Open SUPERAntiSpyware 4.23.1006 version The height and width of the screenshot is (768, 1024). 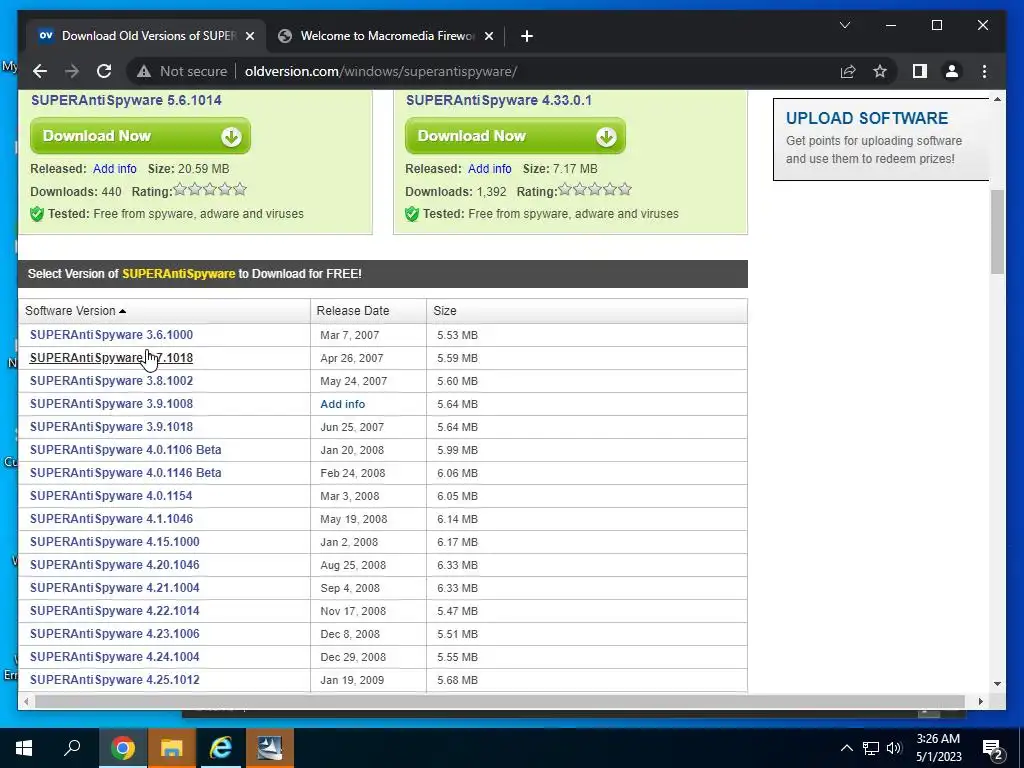(114, 633)
